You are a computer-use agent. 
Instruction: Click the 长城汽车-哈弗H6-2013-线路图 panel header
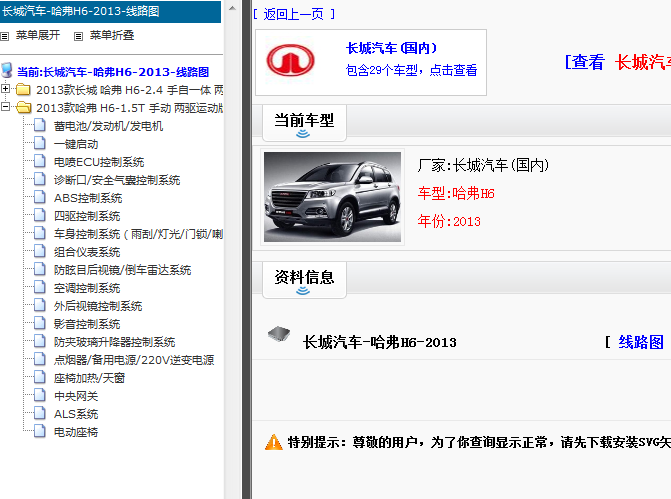(x=110, y=11)
